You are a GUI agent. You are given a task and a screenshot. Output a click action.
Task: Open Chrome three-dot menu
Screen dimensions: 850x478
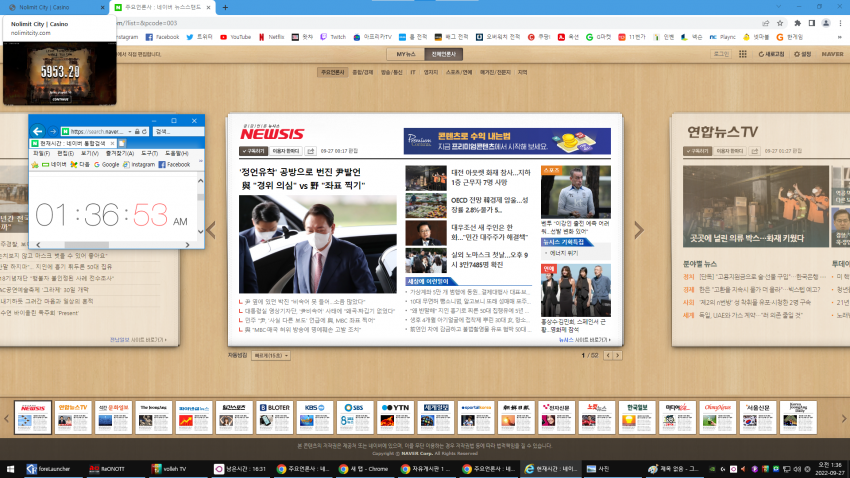coord(840,23)
